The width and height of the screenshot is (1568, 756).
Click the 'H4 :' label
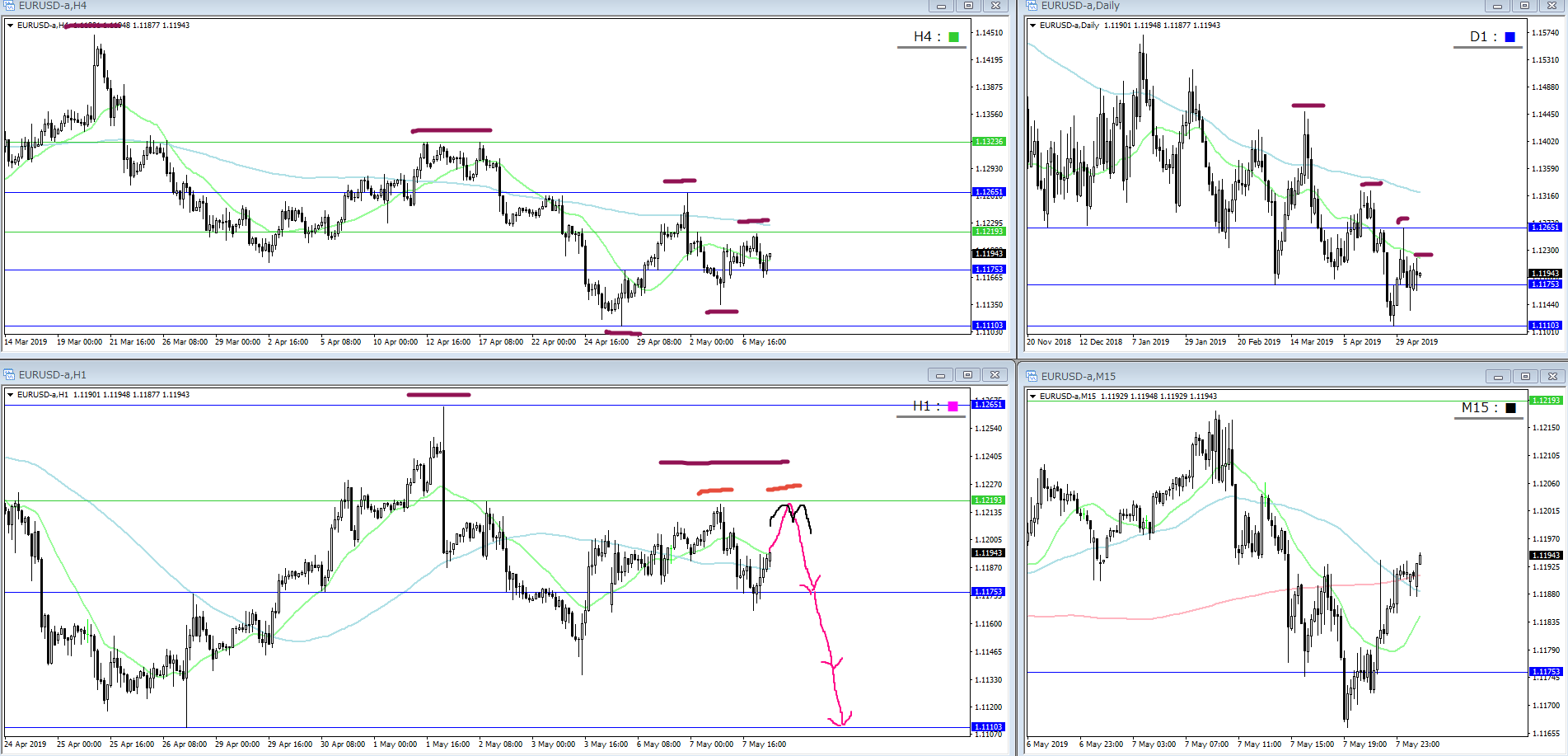click(927, 37)
